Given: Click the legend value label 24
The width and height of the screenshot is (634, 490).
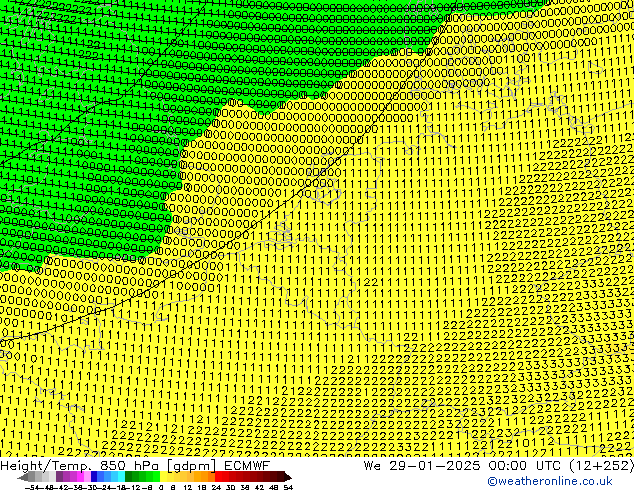Looking at the screenshot, I should click(216, 487).
